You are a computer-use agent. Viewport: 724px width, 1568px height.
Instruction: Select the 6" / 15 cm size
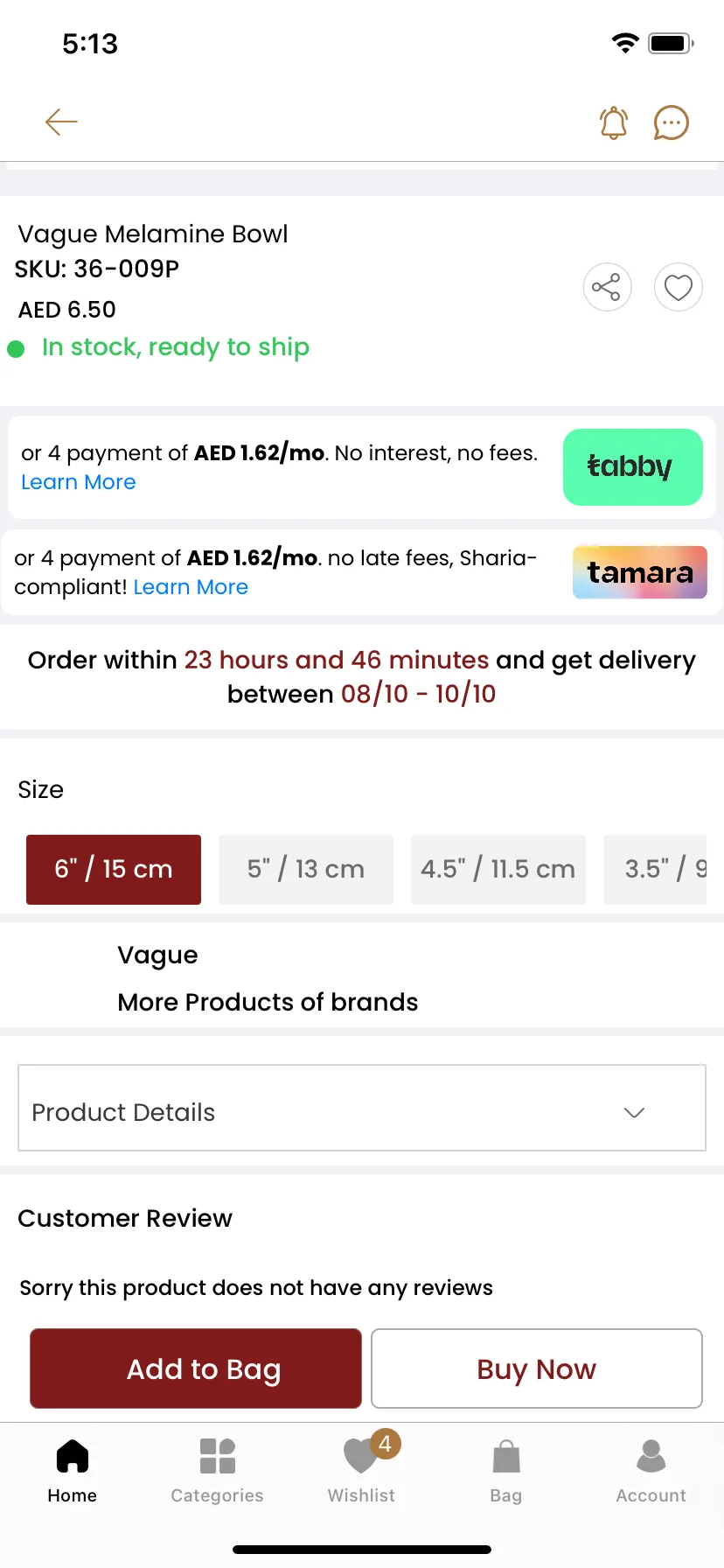coord(114,870)
